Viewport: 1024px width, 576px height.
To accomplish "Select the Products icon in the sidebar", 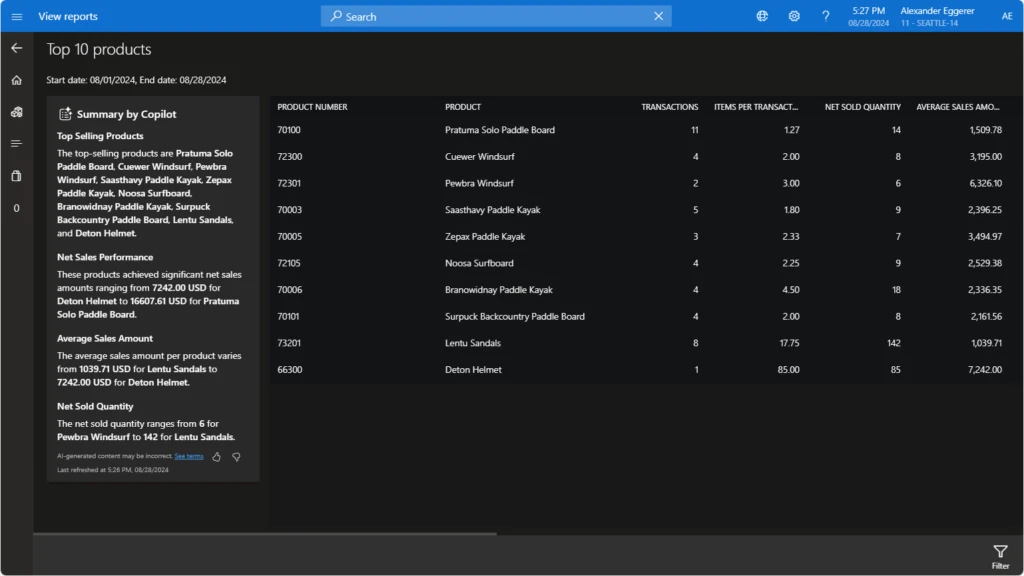I will (16, 111).
